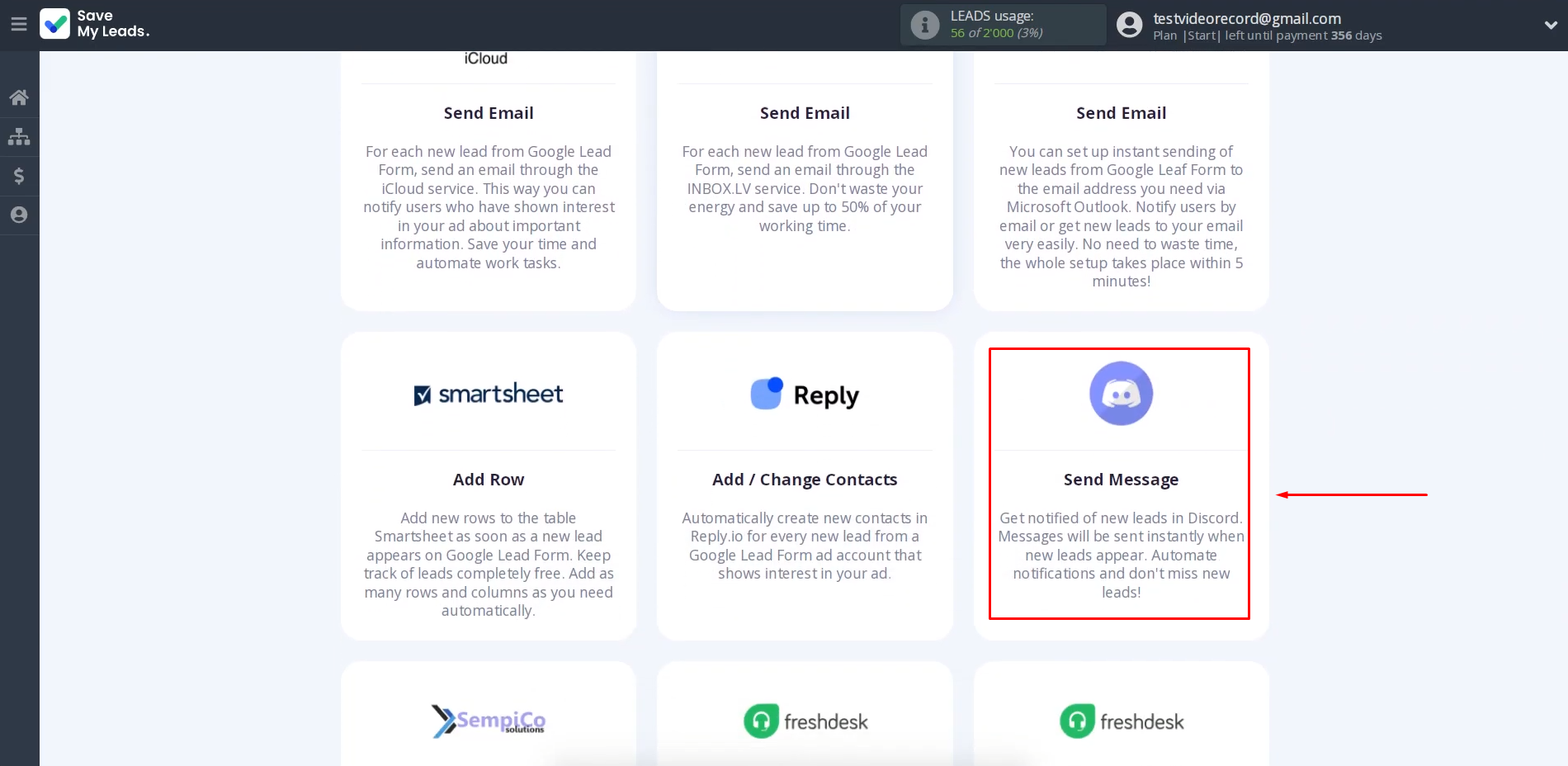Select the SempiCo solutions logo
This screenshot has width=1568, height=766.
489,721
